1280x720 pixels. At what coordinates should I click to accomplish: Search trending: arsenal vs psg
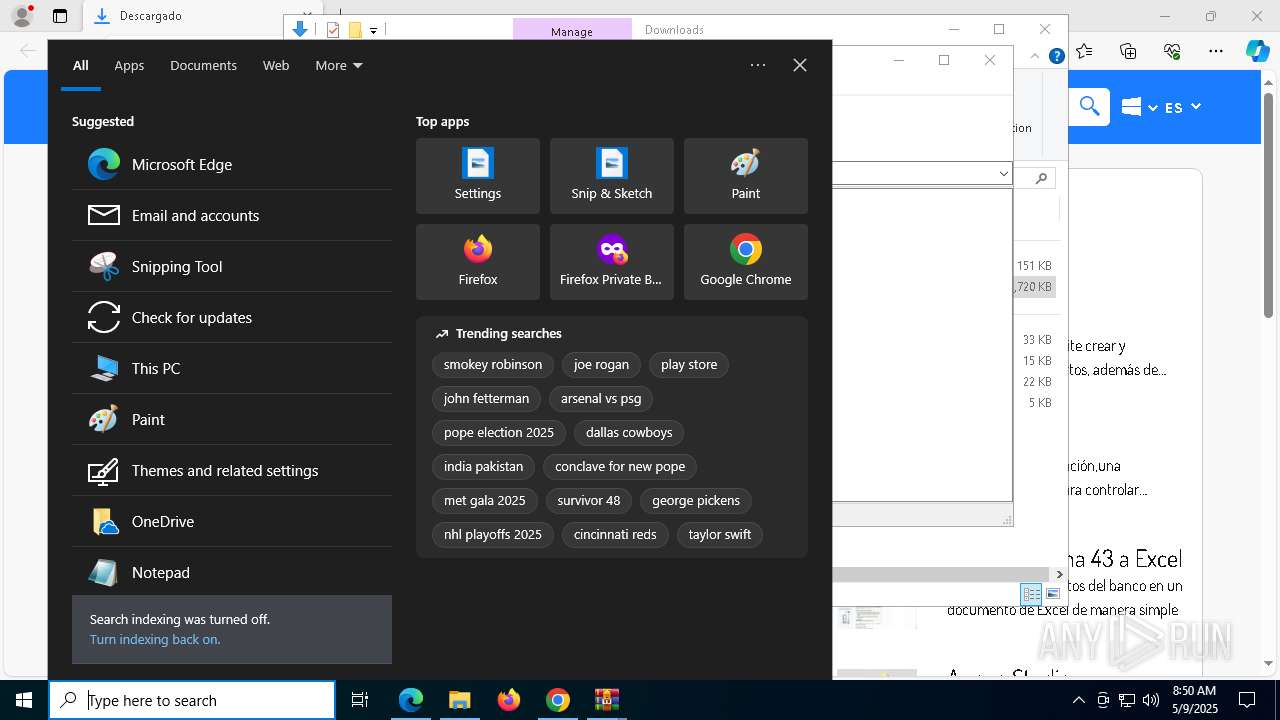coord(601,398)
